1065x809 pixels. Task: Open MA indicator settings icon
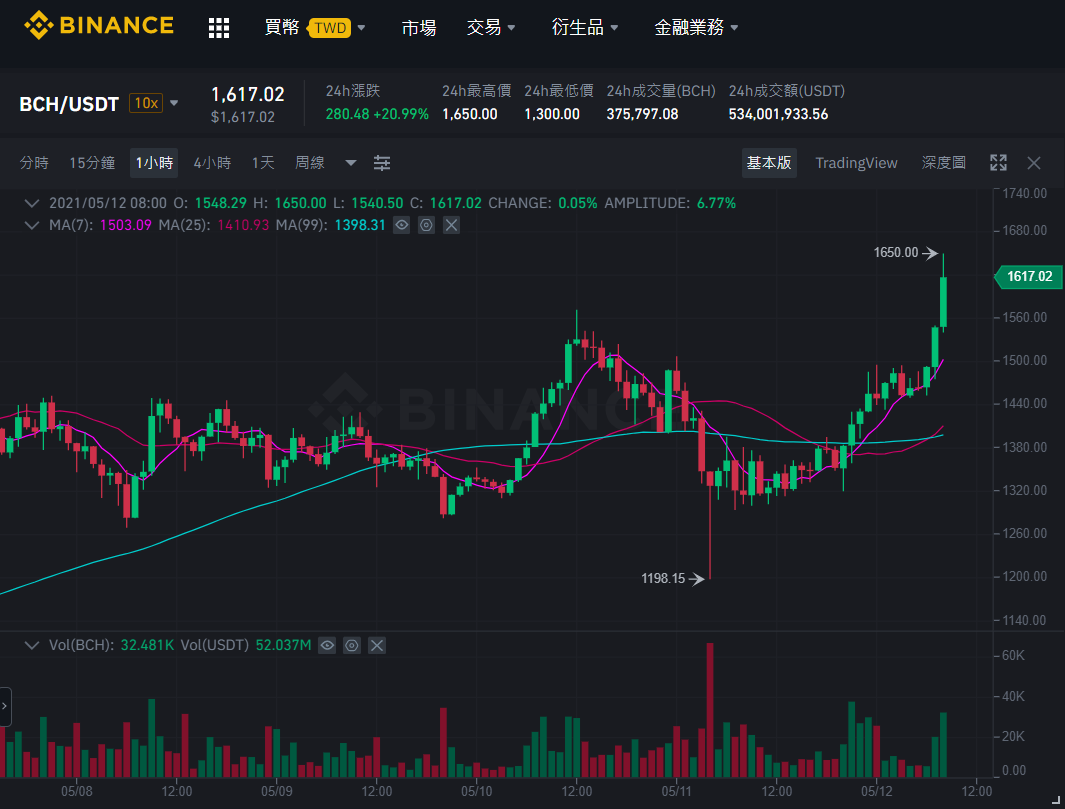coord(427,225)
